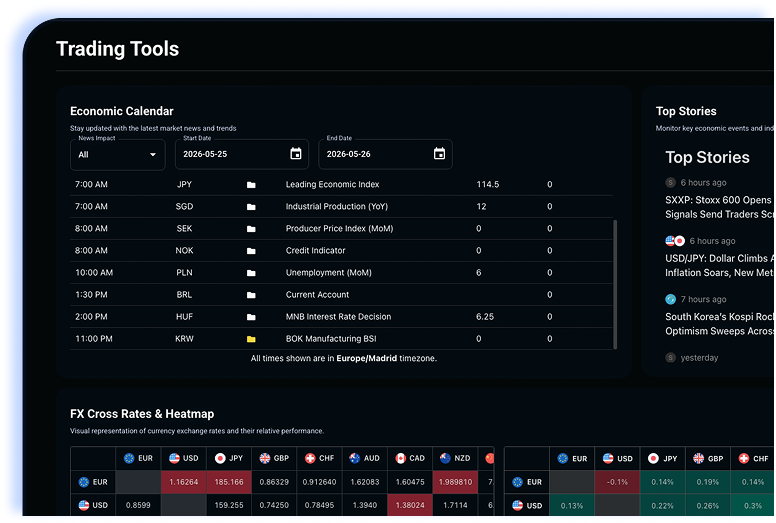Click the BOK Manufacturing BSI event
Image resolution: width=776 pixels, height=523 pixels.
tap(331, 339)
